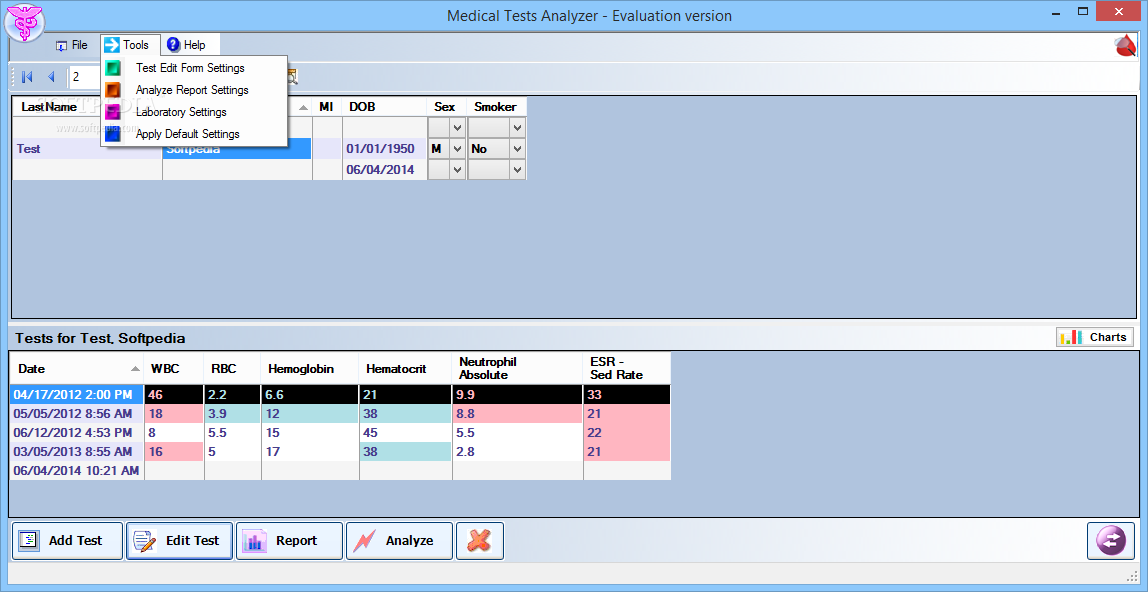Click Hemoglobin column header
The image size is (1148, 592).
point(310,369)
